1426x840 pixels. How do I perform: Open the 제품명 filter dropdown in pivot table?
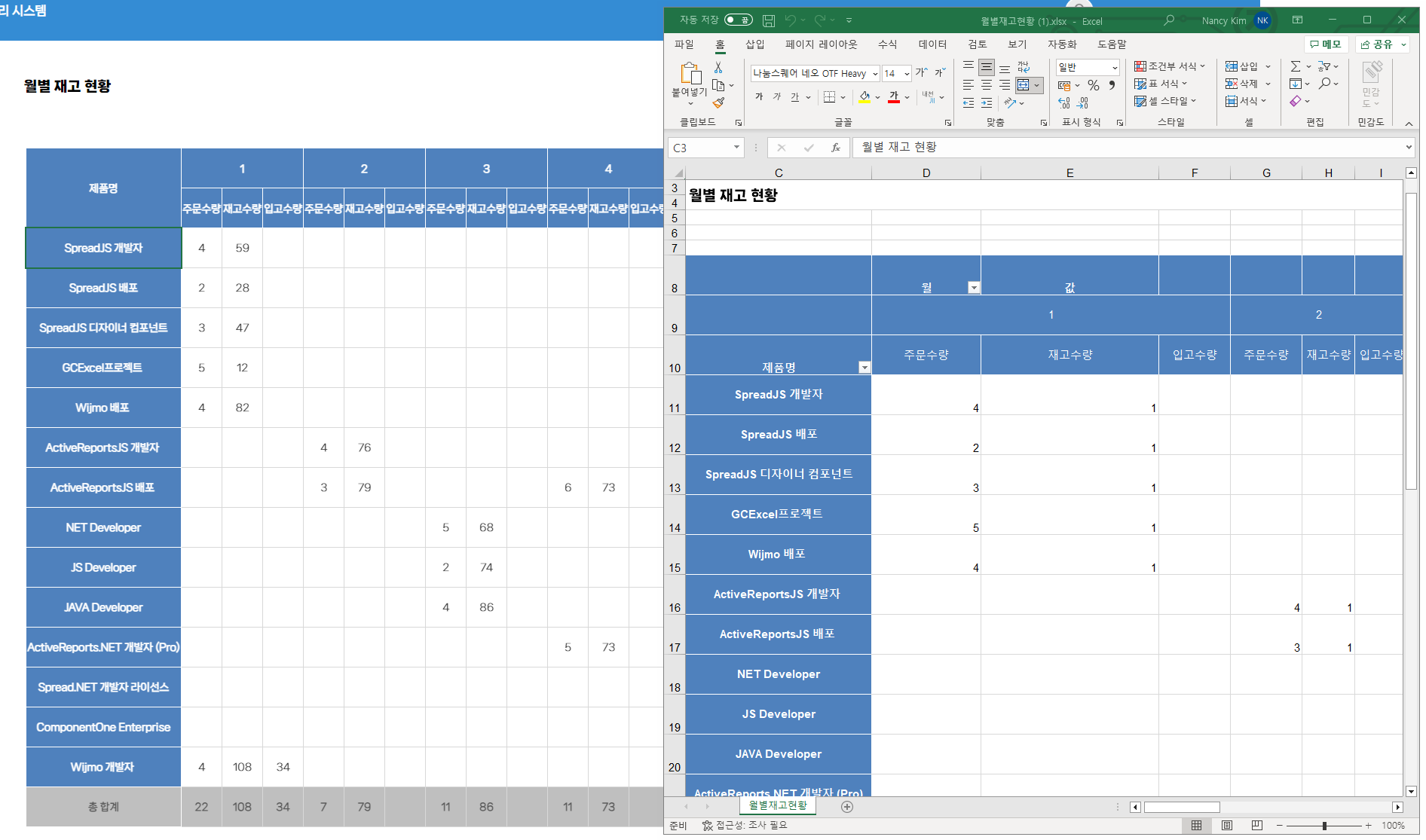tap(864, 368)
